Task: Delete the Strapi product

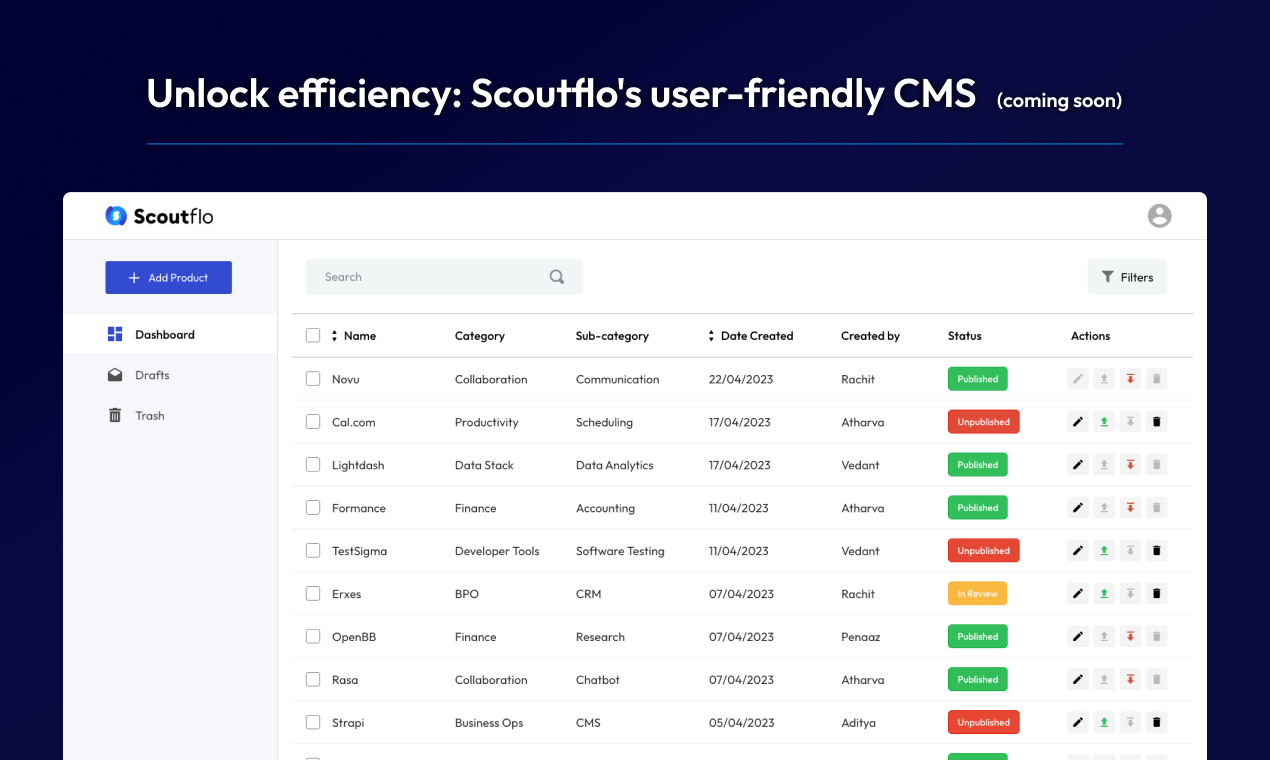Action: (1157, 723)
